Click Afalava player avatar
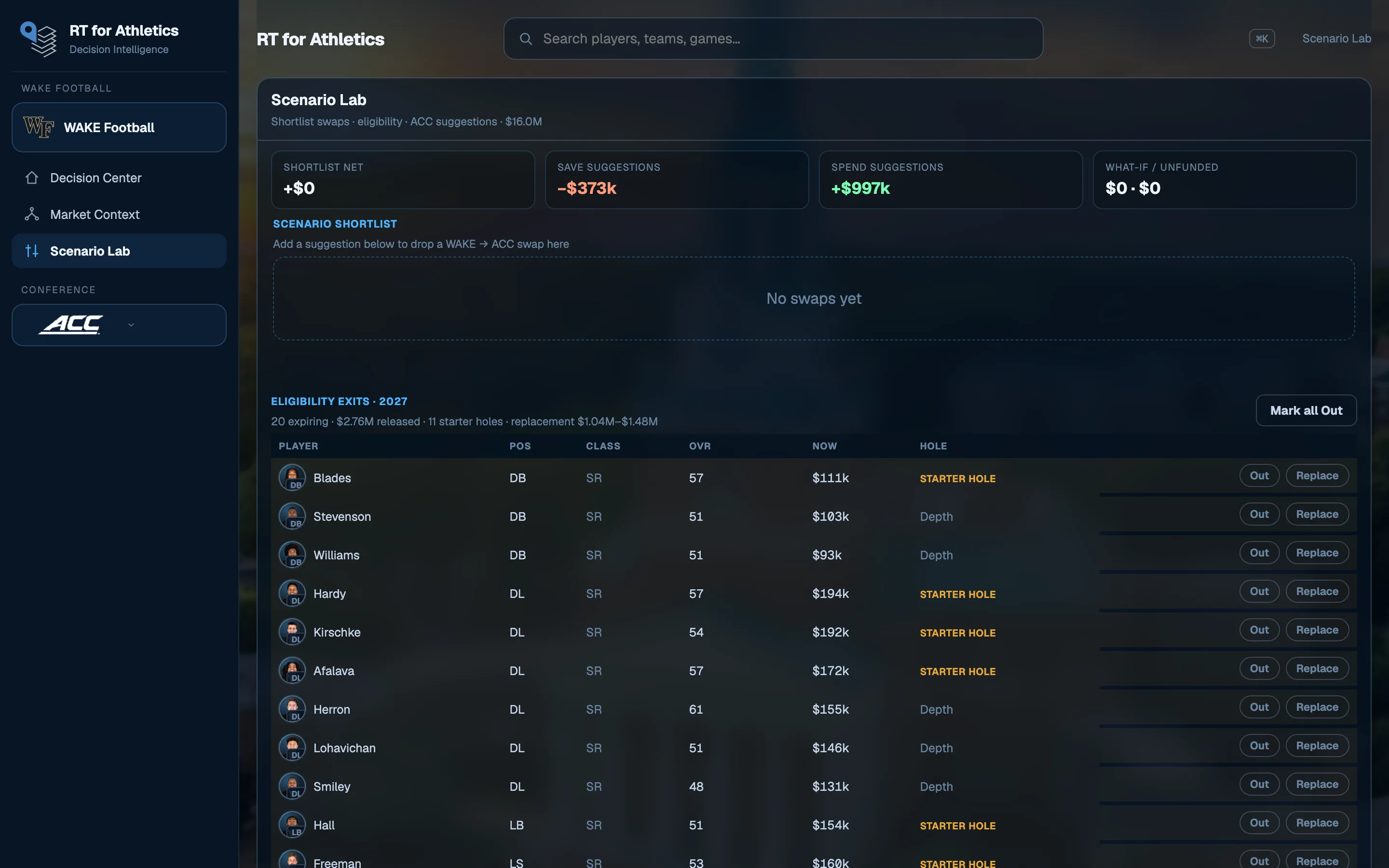1389x868 pixels. [292, 670]
